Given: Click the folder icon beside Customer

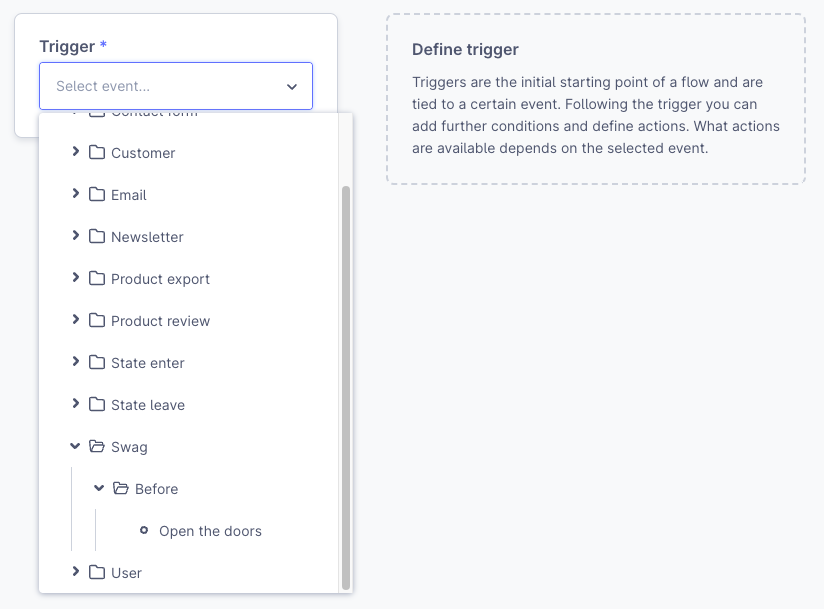Looking at the screenshot, I should click(97, 153).
